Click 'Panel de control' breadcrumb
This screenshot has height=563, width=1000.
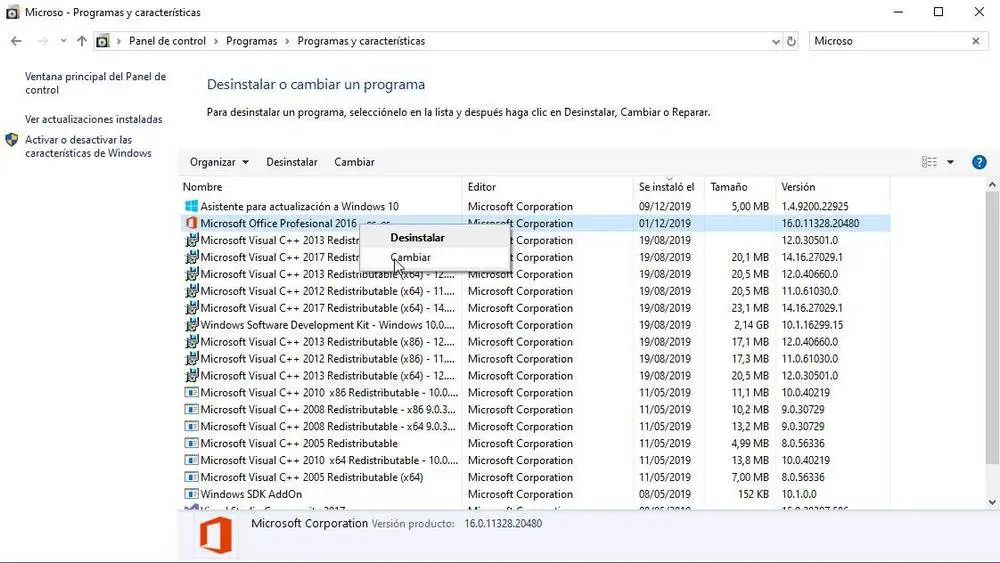167,41
